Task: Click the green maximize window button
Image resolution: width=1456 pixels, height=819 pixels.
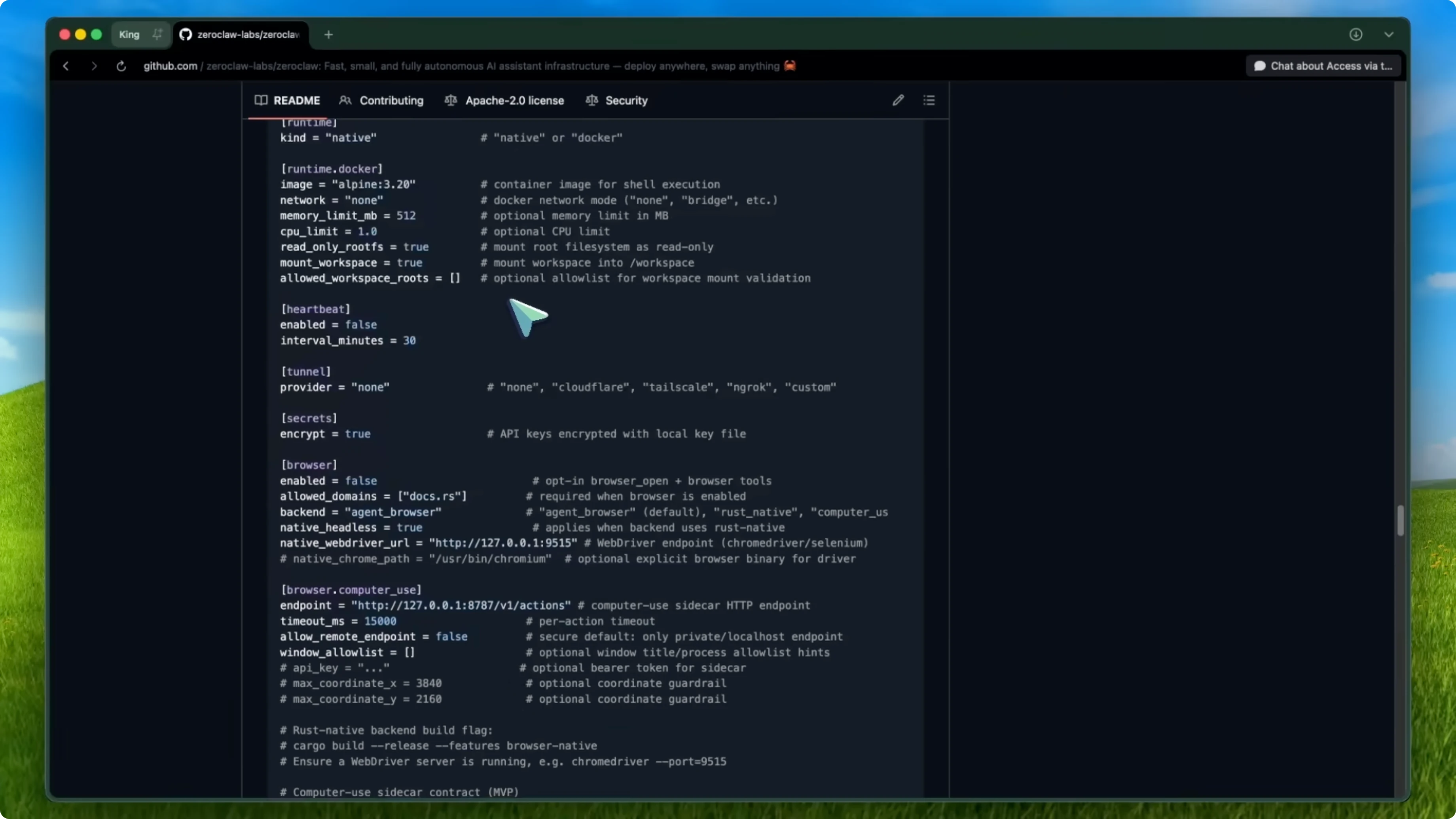Action: click(x=96, y=34)
